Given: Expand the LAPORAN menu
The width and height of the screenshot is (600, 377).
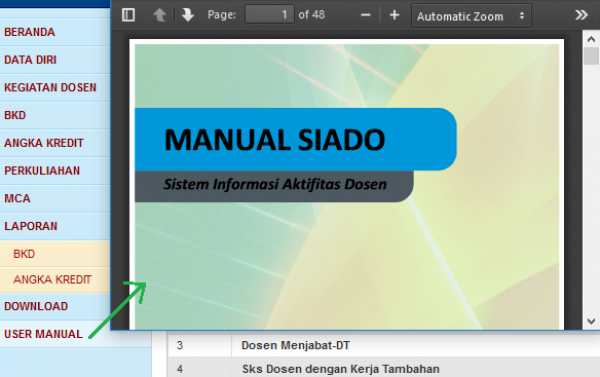Looking at the screenshot, I should 55,226.
